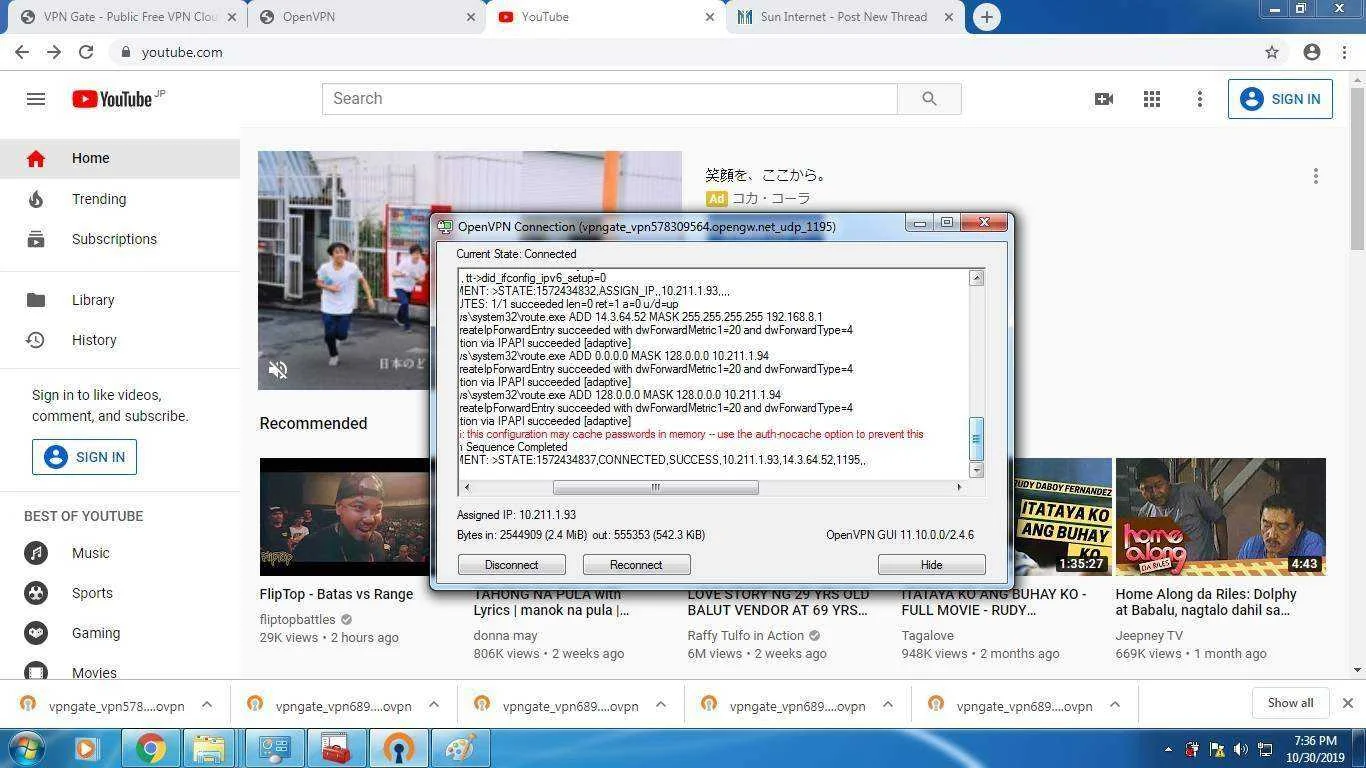The image size is (1366, 768).
Task: Show hidden system tray icons
Action: coord(1168,749)
